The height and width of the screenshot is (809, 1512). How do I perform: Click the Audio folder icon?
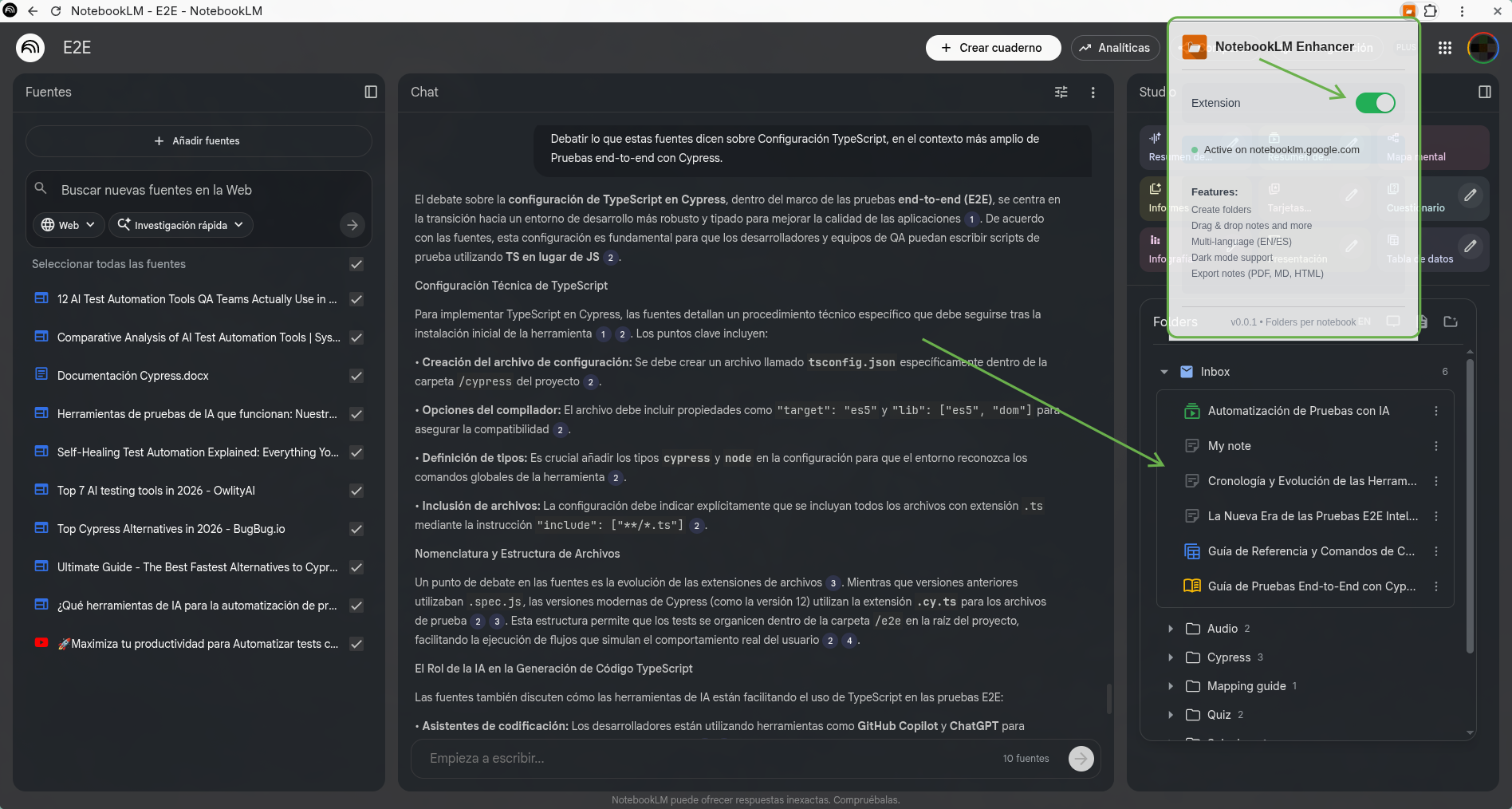[x=1193, y=629]
